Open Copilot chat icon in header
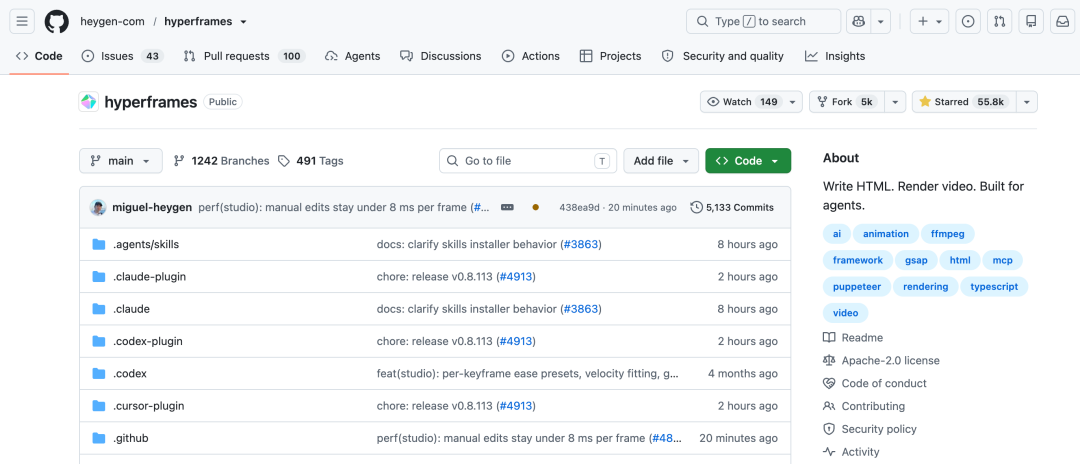The image size is (1080, 464). pos(858,21)
